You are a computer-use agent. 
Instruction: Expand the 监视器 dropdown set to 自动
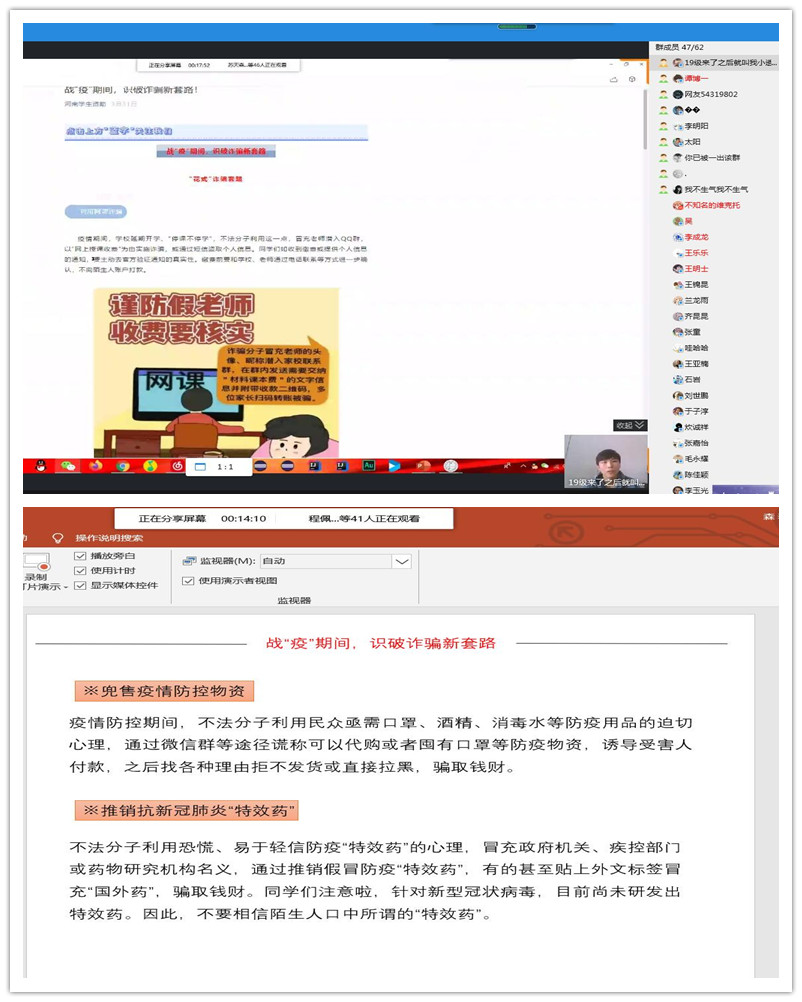(x=402, y=562)
